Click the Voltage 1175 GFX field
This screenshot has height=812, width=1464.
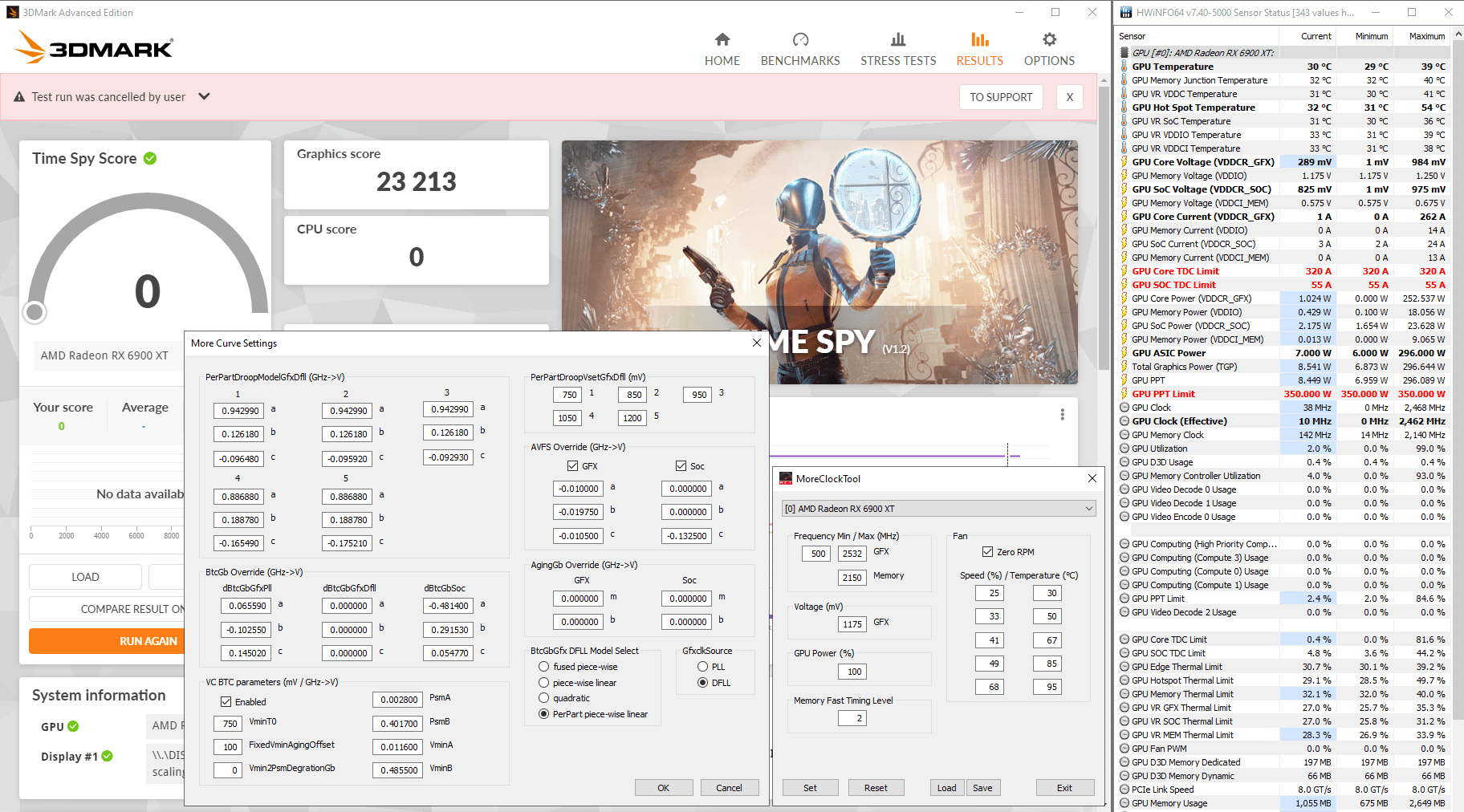(x=852, y=624)
